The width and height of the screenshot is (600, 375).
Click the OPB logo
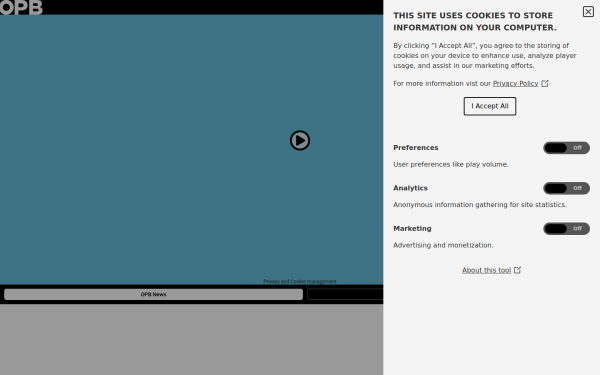tap(21, 7)
